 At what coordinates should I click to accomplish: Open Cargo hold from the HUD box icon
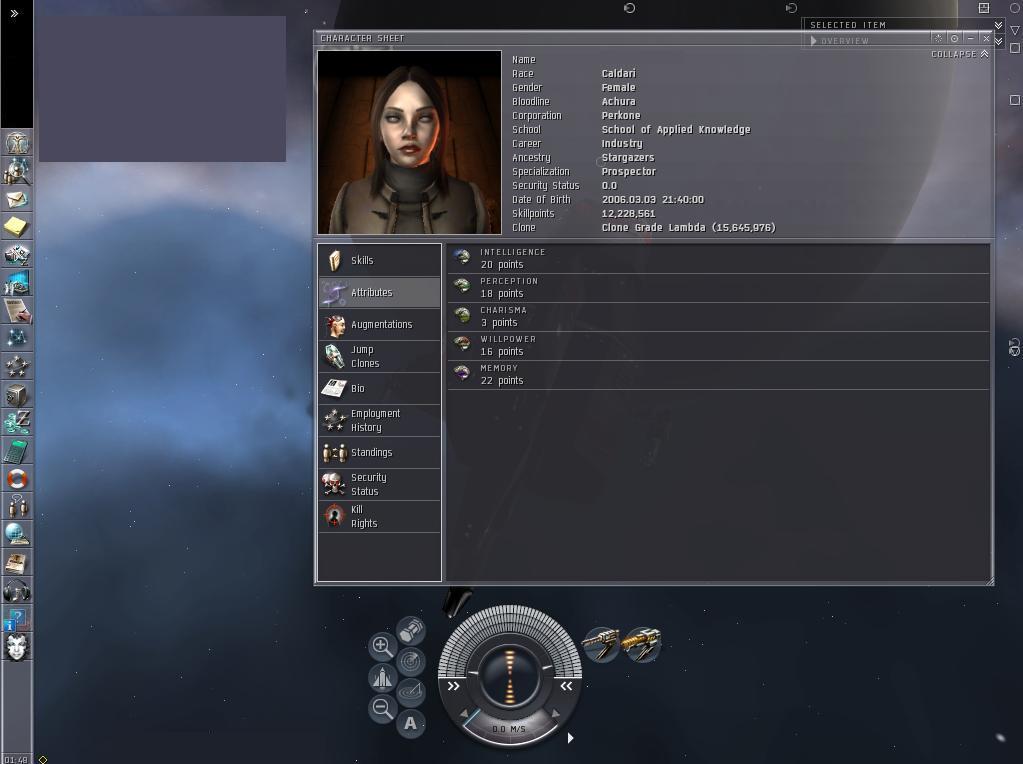(x=411, y=631)
